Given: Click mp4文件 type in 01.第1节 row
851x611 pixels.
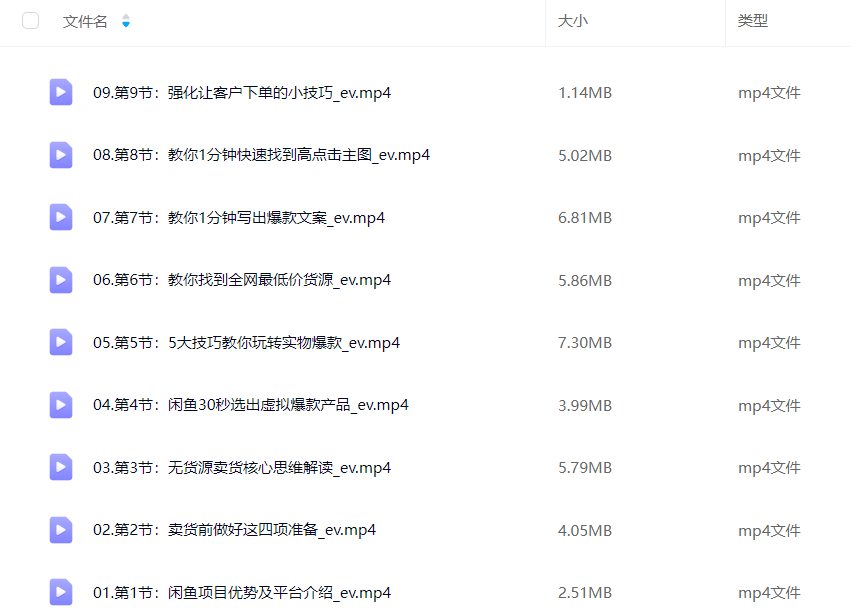Looking at the screenshot, I should coord(769,593).
